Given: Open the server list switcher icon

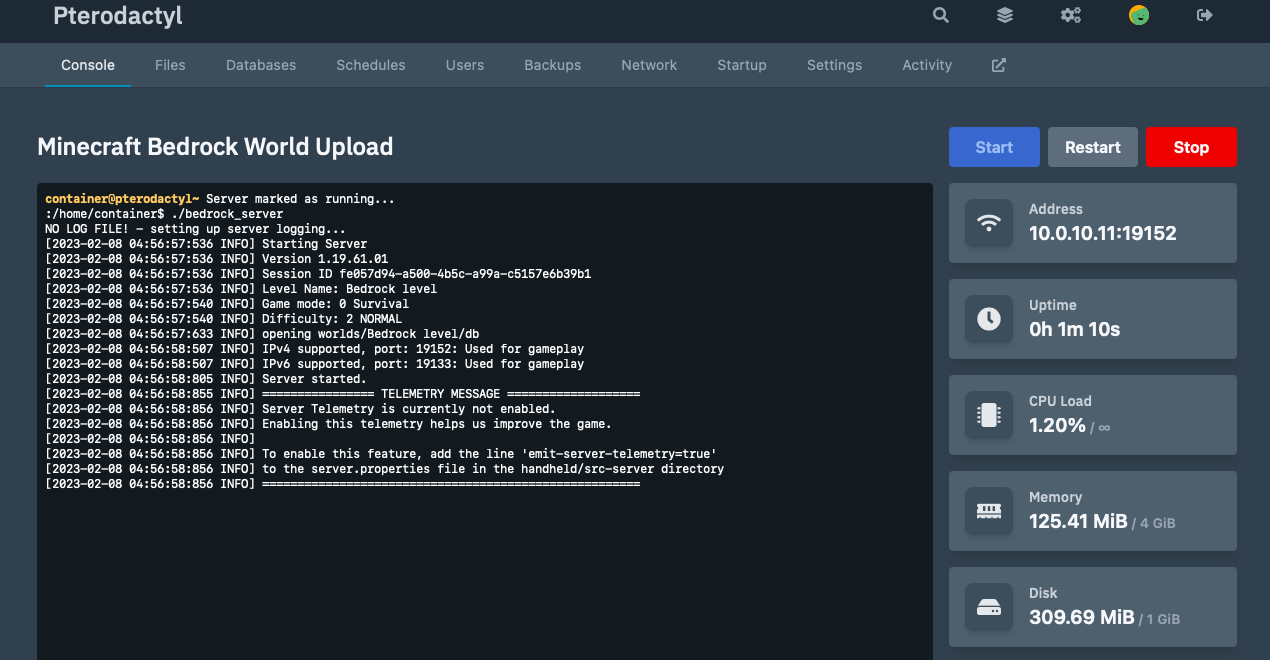Looking at the screenshot, I should 1004,15.
